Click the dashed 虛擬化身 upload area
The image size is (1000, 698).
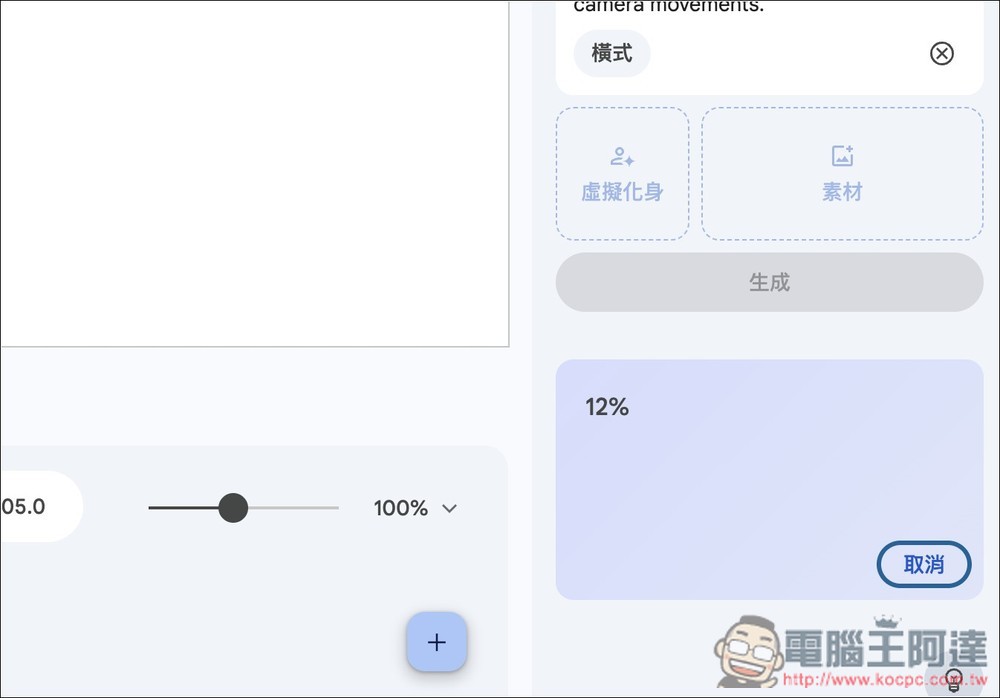tap(622, 173)
